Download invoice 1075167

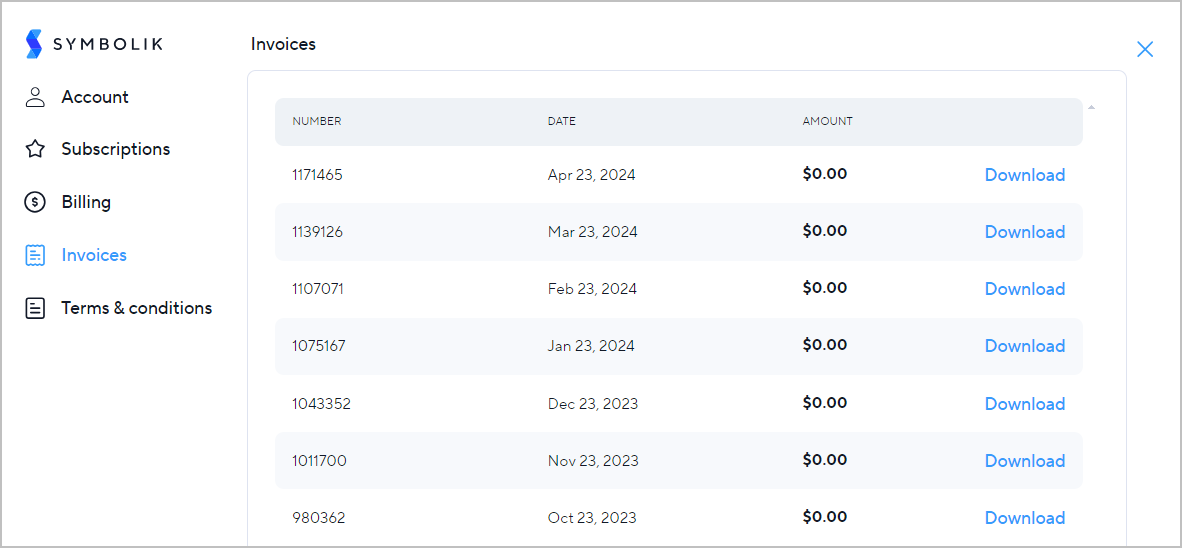[1024, 346]
